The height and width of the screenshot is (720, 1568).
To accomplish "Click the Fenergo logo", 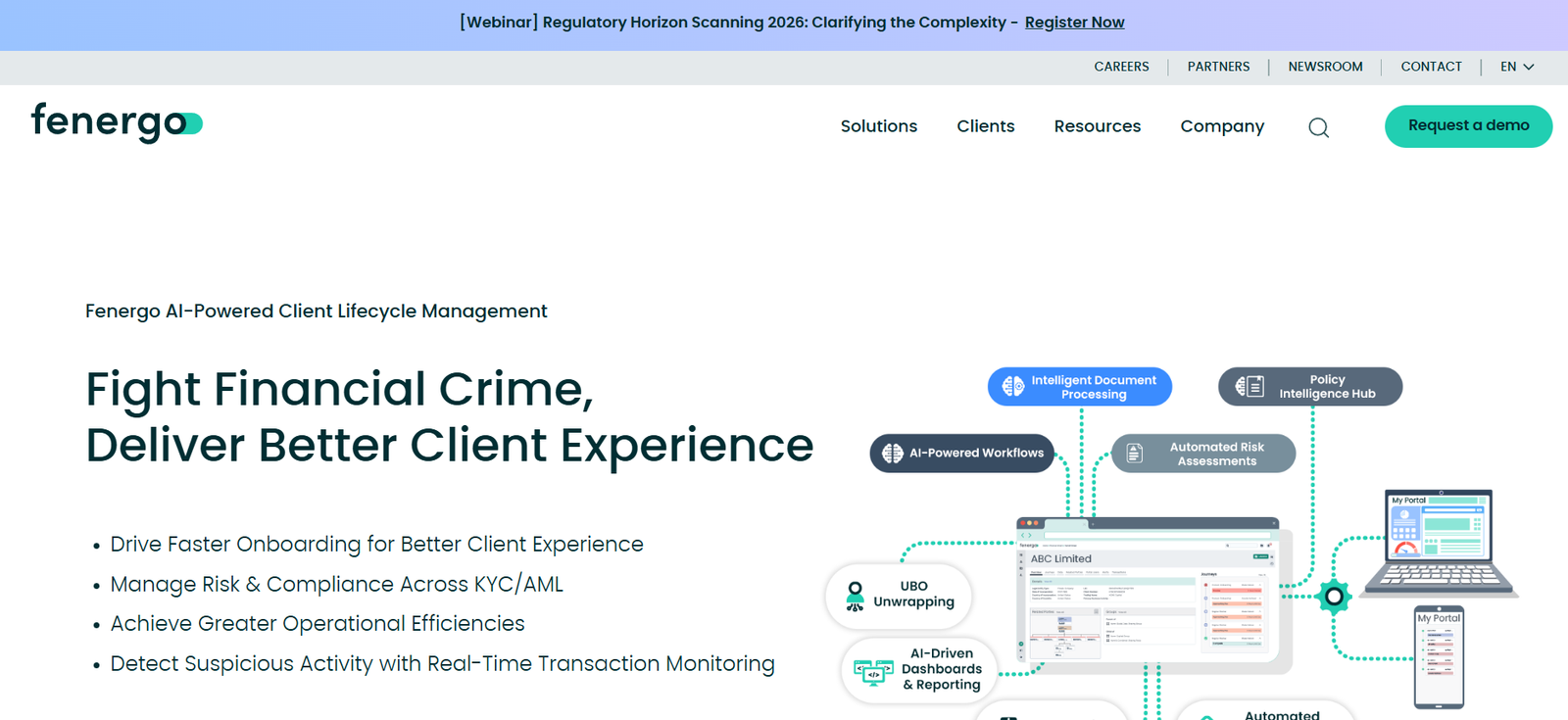I will click(x=117, y=123).
